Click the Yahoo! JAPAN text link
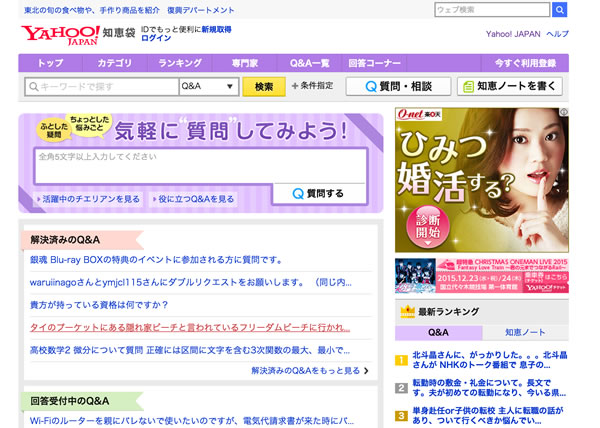Viewport: 600px width, 428px height. point(513,34)
